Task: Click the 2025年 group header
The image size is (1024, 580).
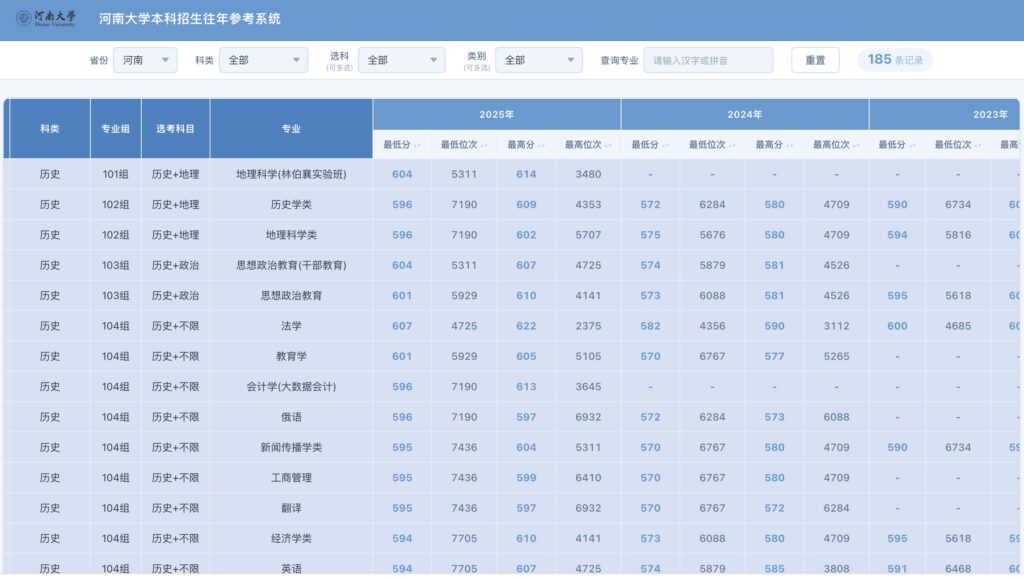Action: pos(496,114)
